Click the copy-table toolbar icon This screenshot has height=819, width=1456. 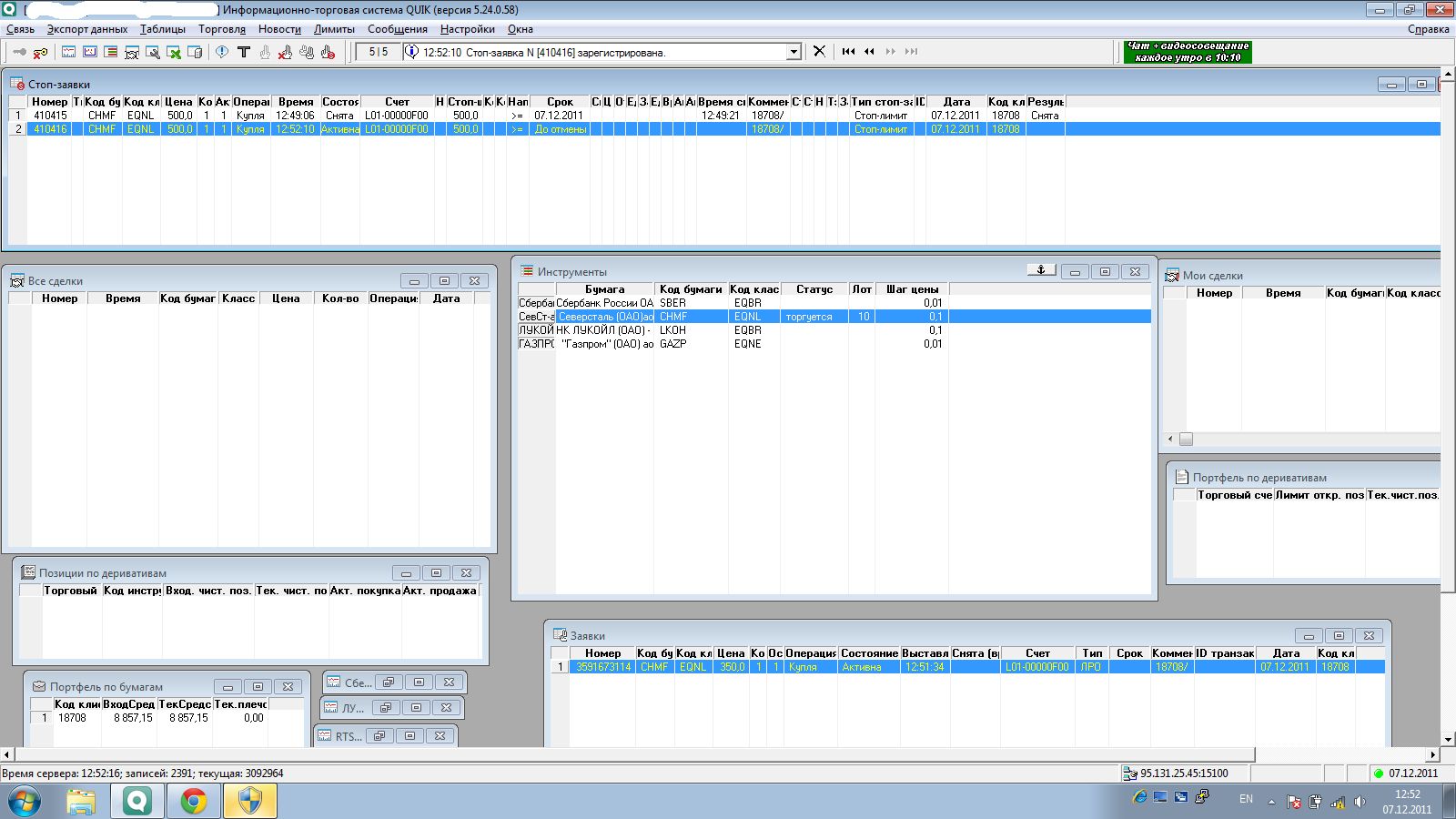[195, 52]
